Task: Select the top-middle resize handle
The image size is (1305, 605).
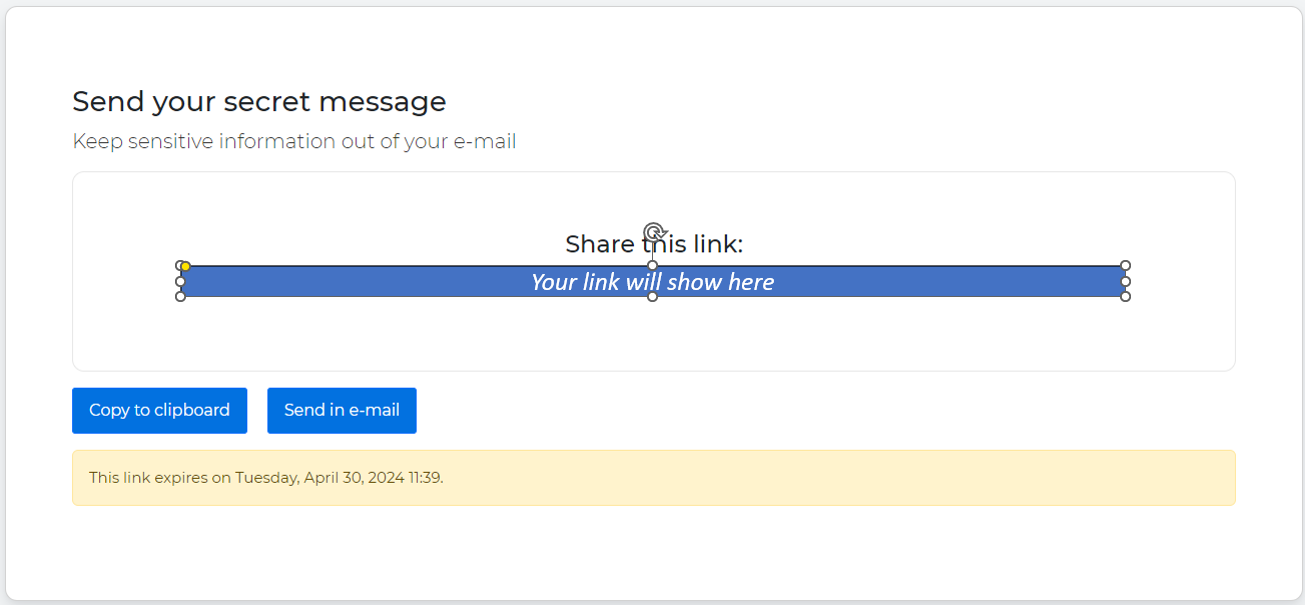Action: [653, 266]
